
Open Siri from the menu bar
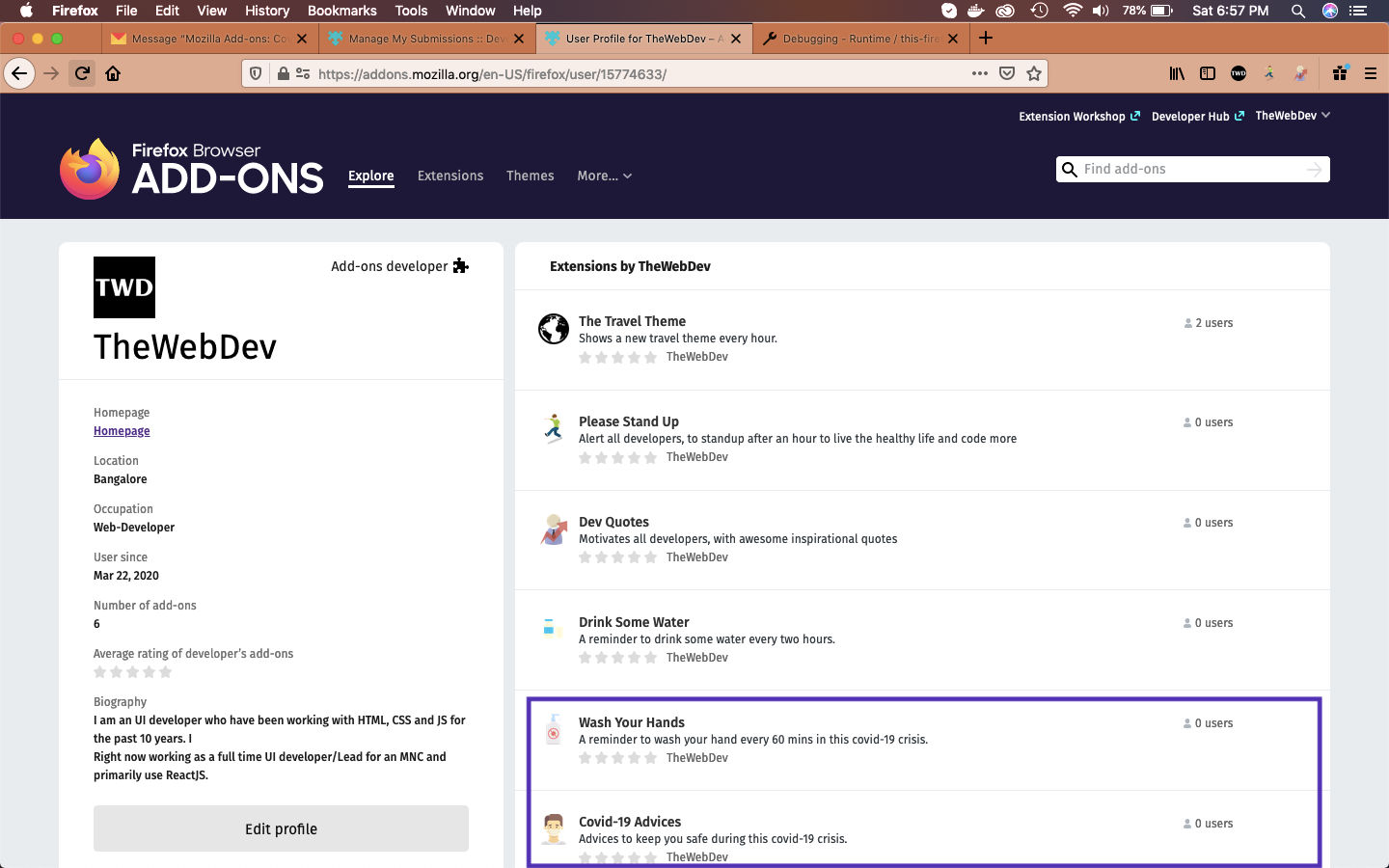click(x=1330, y=11)
